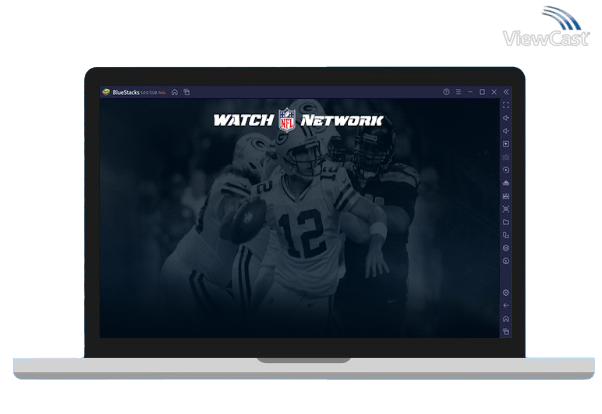Open the media folder sidebar icon
Viewport: 602px width, 414px height.
pos(506,222)
